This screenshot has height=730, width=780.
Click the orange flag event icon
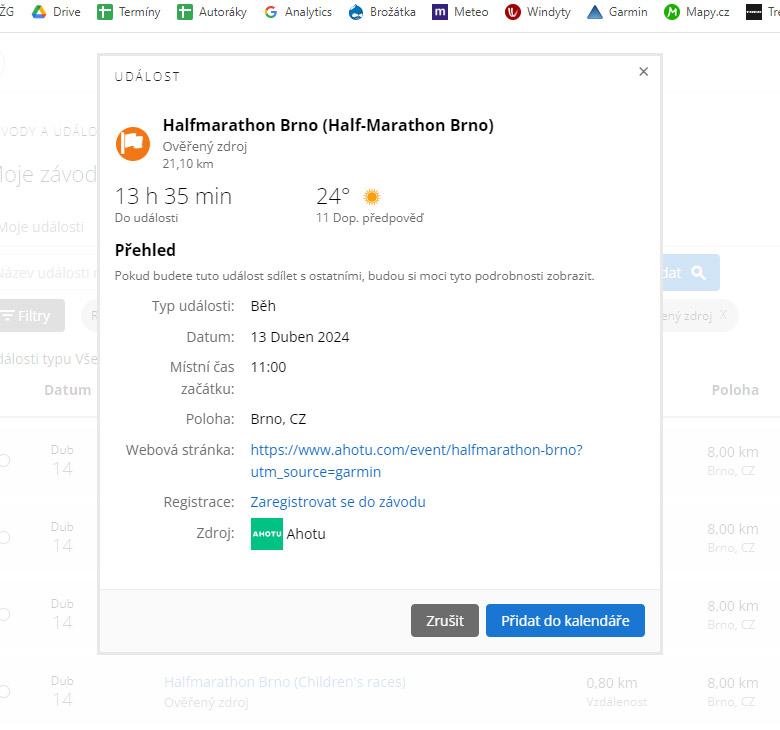pyautogui.click(x=133, y=143)
